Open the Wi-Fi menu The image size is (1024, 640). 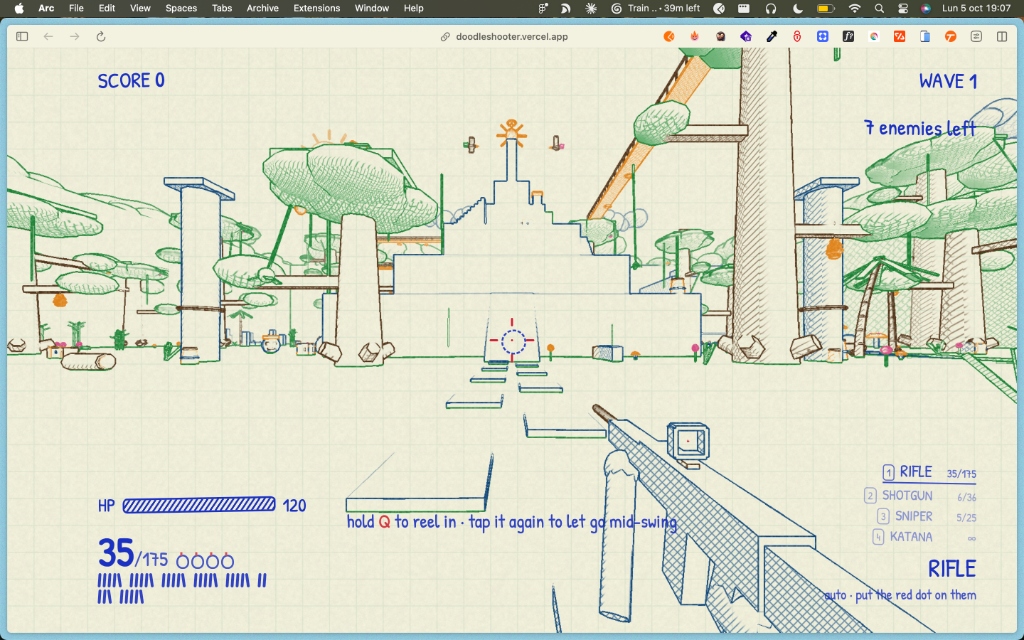click(x=854, y=8)
